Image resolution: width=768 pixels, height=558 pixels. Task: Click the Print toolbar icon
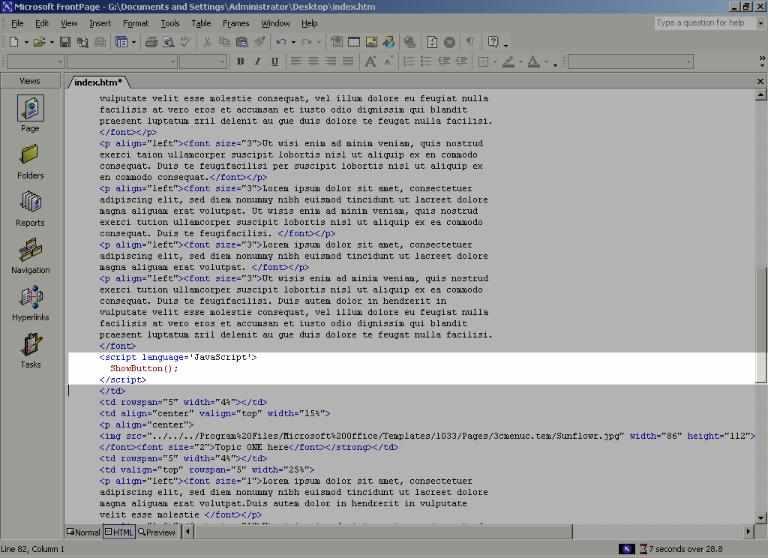(x=151, y=42)
